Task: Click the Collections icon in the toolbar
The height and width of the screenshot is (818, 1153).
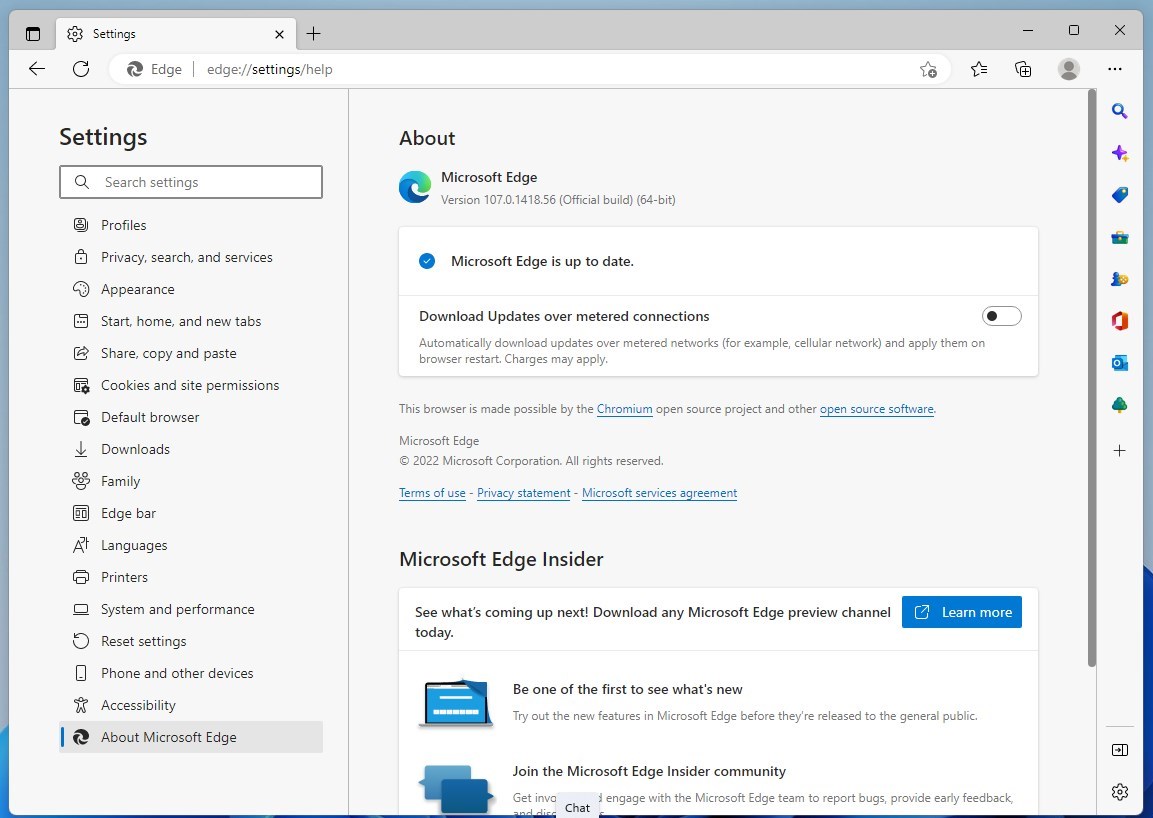Action: point(1022,69)
